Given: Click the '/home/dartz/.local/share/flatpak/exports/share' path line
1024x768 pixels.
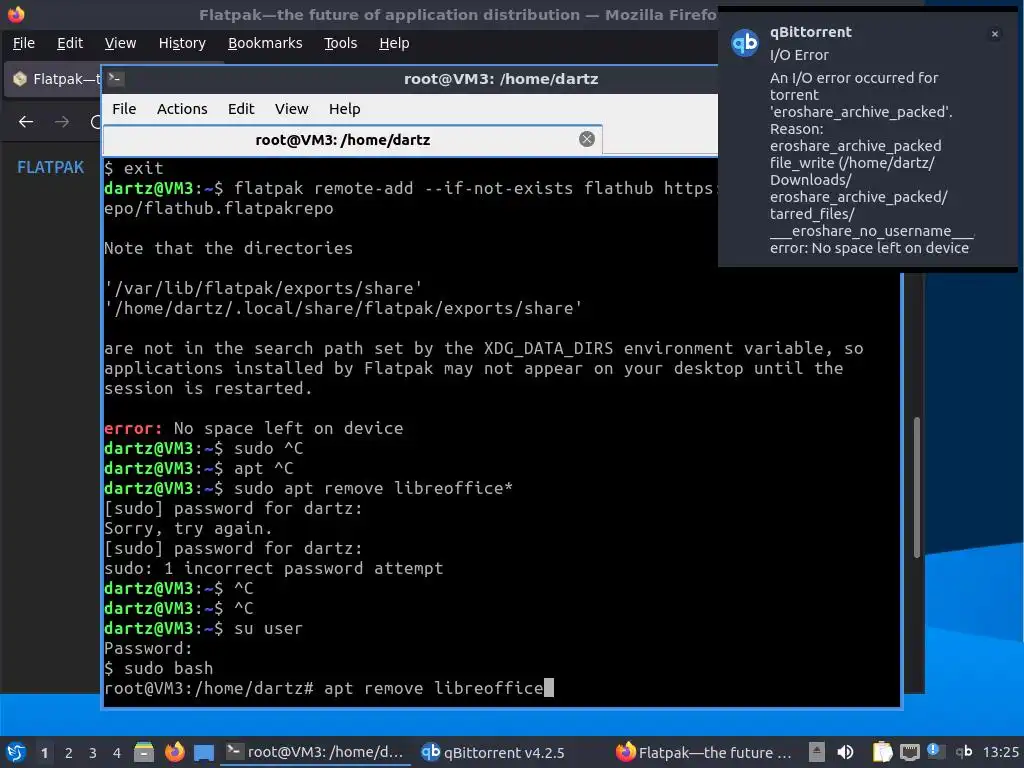Looking at the screenshot, I should click(x=343, y=308).
